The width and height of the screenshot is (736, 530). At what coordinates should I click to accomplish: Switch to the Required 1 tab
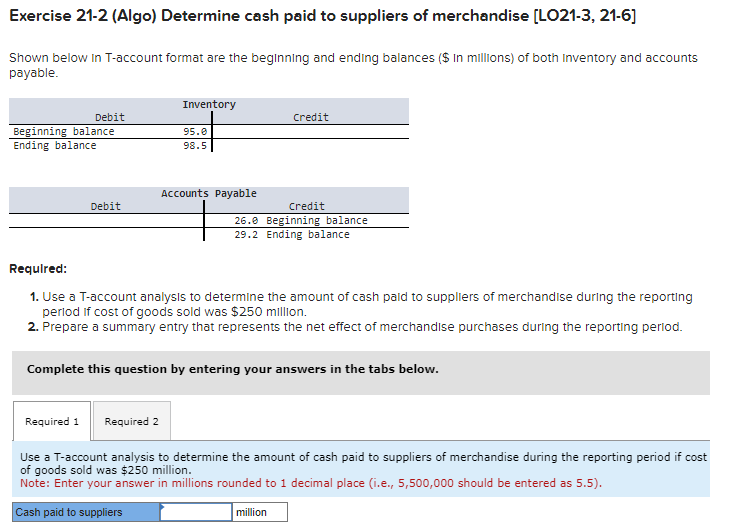(x=52, y=421)
